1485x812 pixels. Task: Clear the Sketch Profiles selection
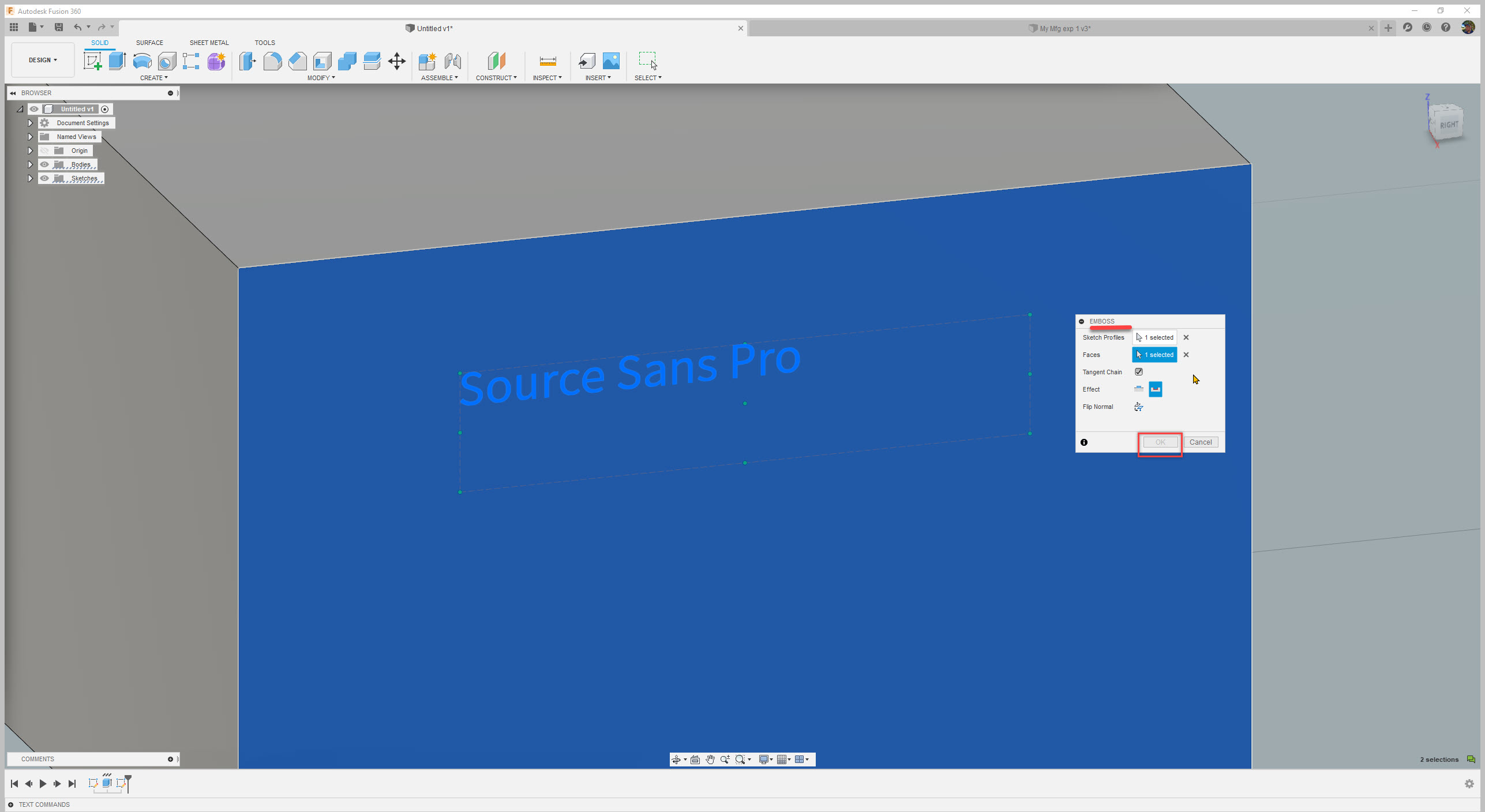click(x=1186, y=337)
